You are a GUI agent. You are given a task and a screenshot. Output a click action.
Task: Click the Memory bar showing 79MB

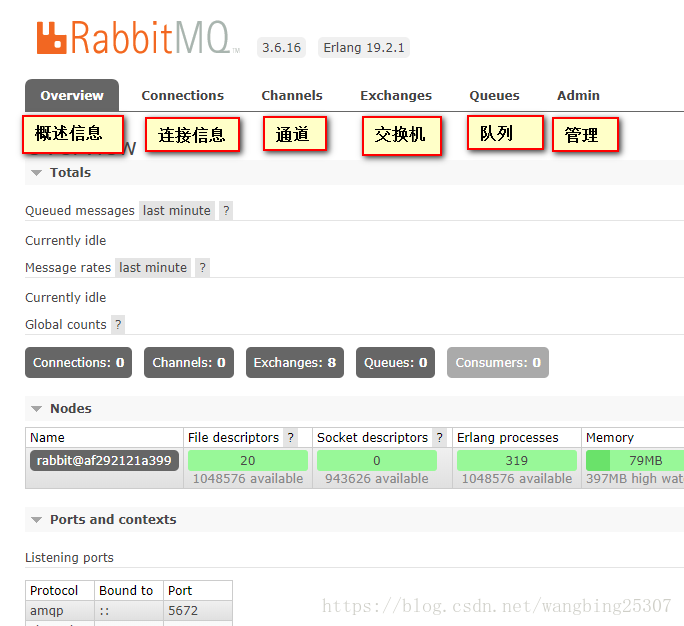(635, 461)
